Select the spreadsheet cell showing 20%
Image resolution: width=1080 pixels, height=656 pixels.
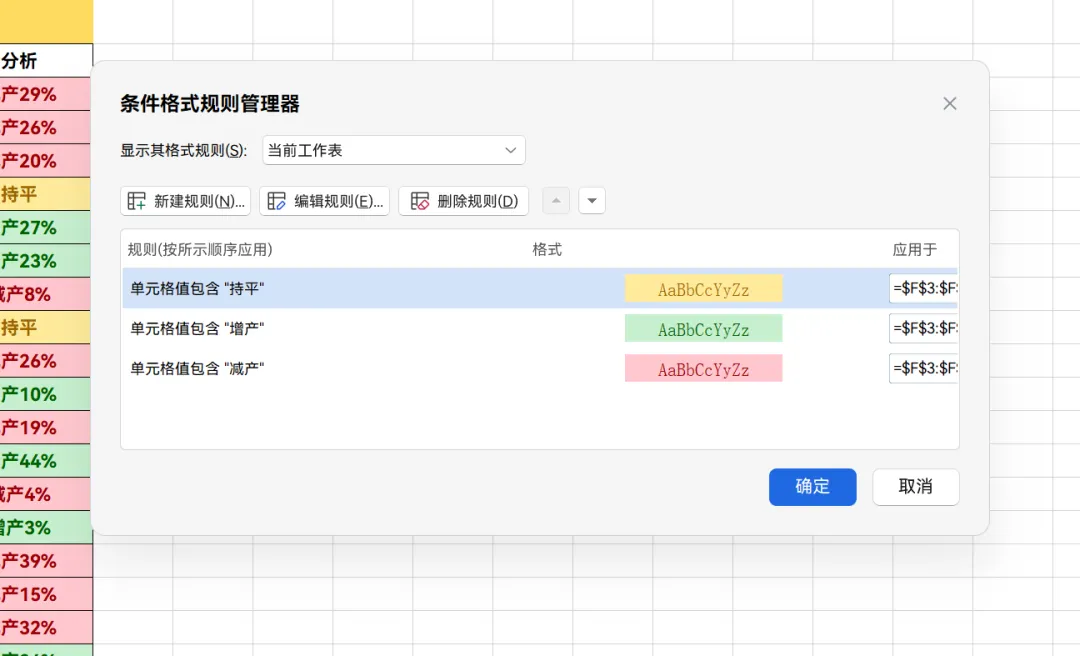click(x=45, y=161)
